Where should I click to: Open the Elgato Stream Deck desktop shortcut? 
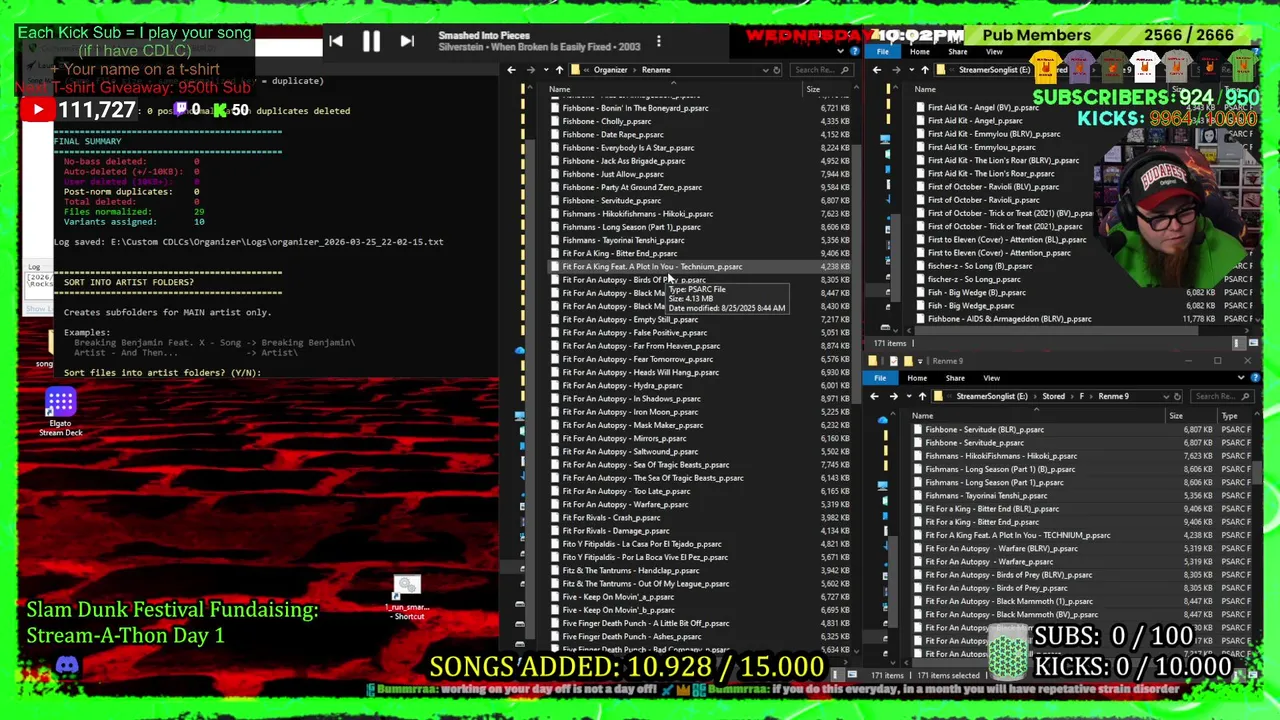(x=60, y=411)
